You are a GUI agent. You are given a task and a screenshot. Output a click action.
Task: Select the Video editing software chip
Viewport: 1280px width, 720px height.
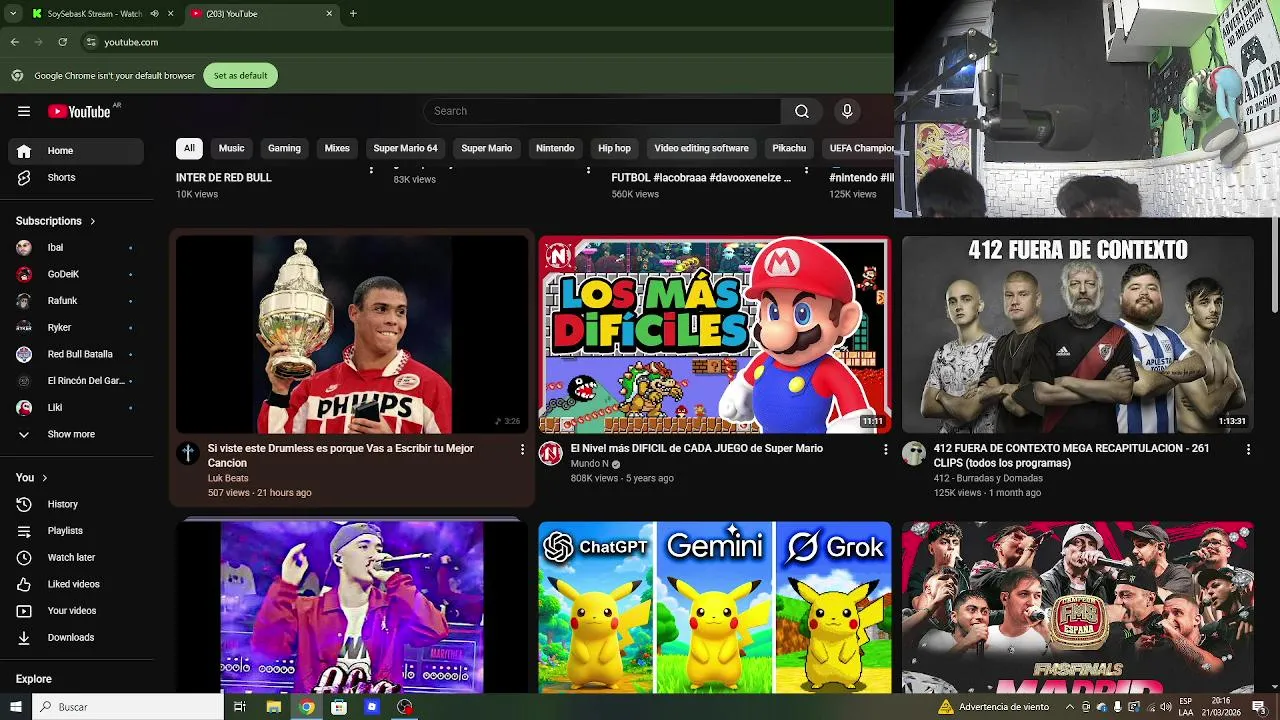pos(701,148)
